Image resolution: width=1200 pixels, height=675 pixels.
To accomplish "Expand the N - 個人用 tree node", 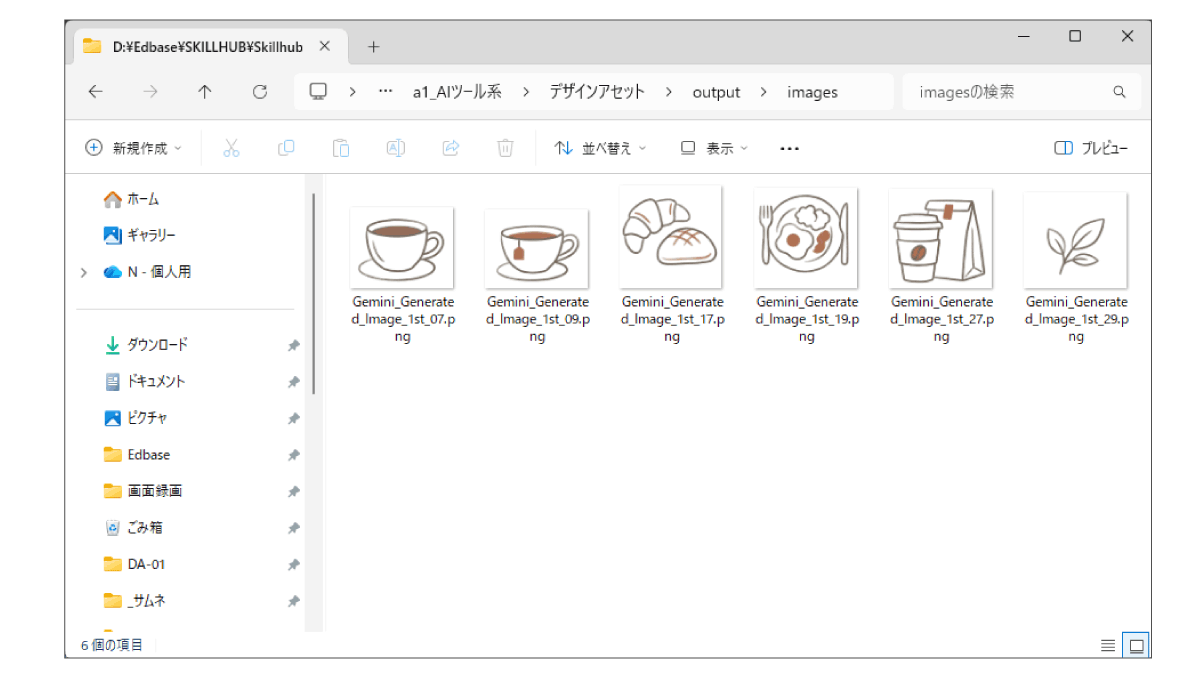I will [84, 272].
